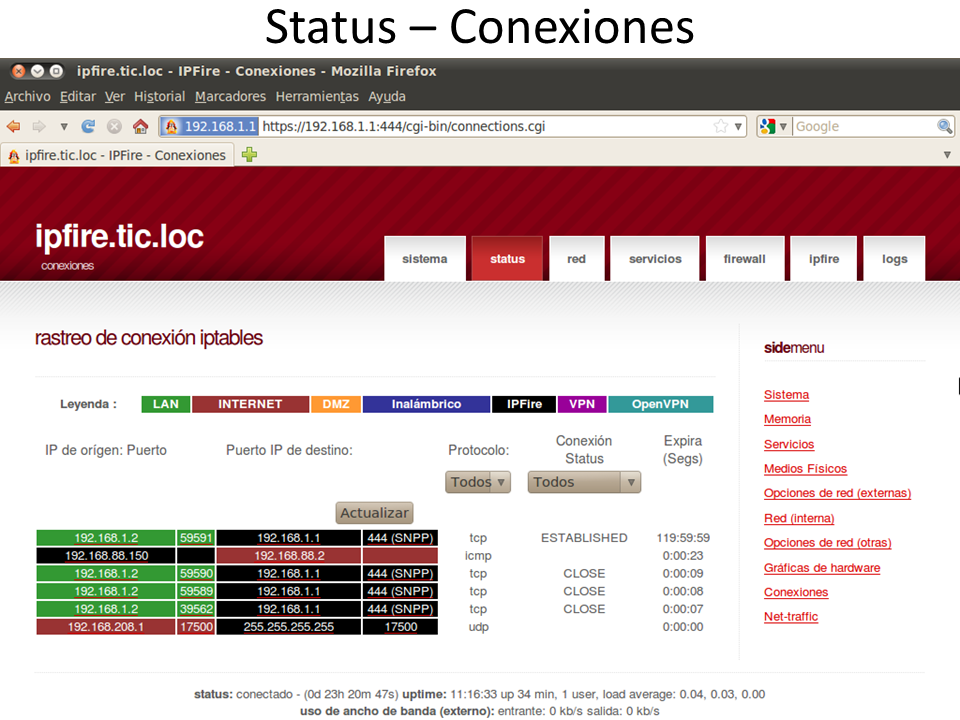Click the Home icon in the toolbar
Image resolution: width=960 pixels, height=720 pixels.
coord(140,127)
